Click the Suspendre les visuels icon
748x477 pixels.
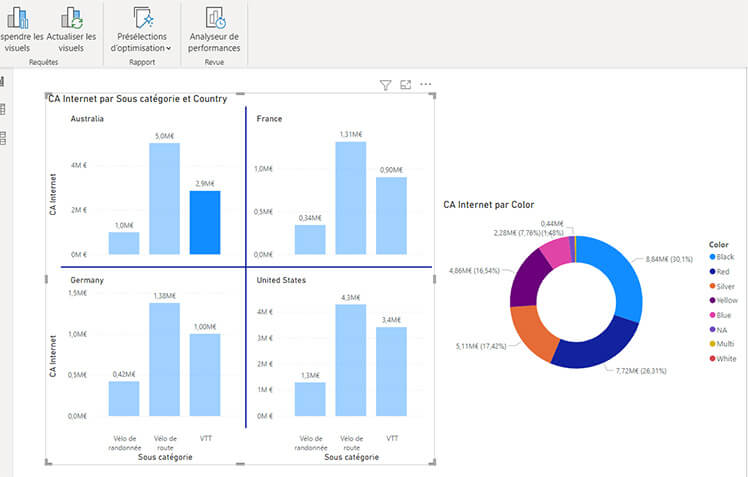18,17
